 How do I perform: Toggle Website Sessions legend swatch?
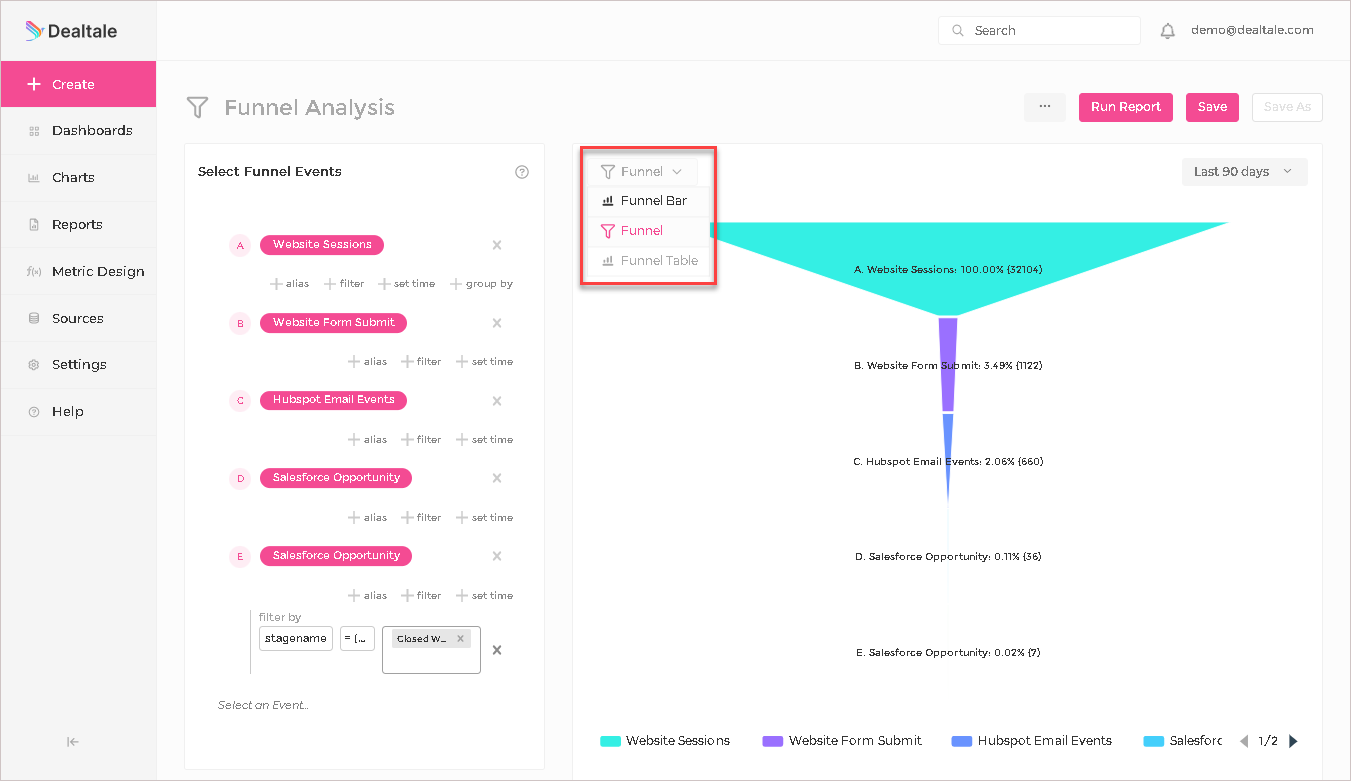point(610,741)
